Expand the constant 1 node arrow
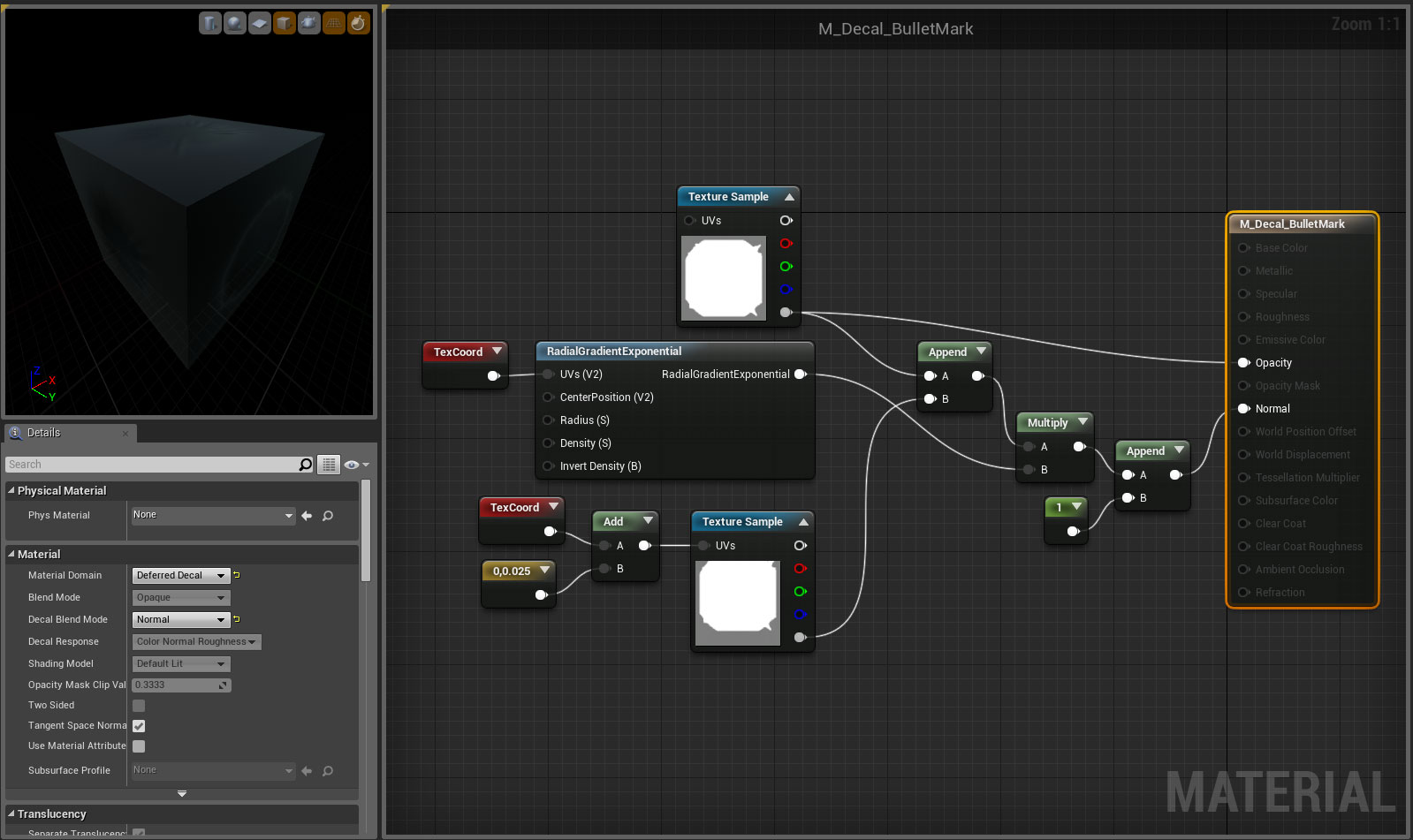 1076,507
